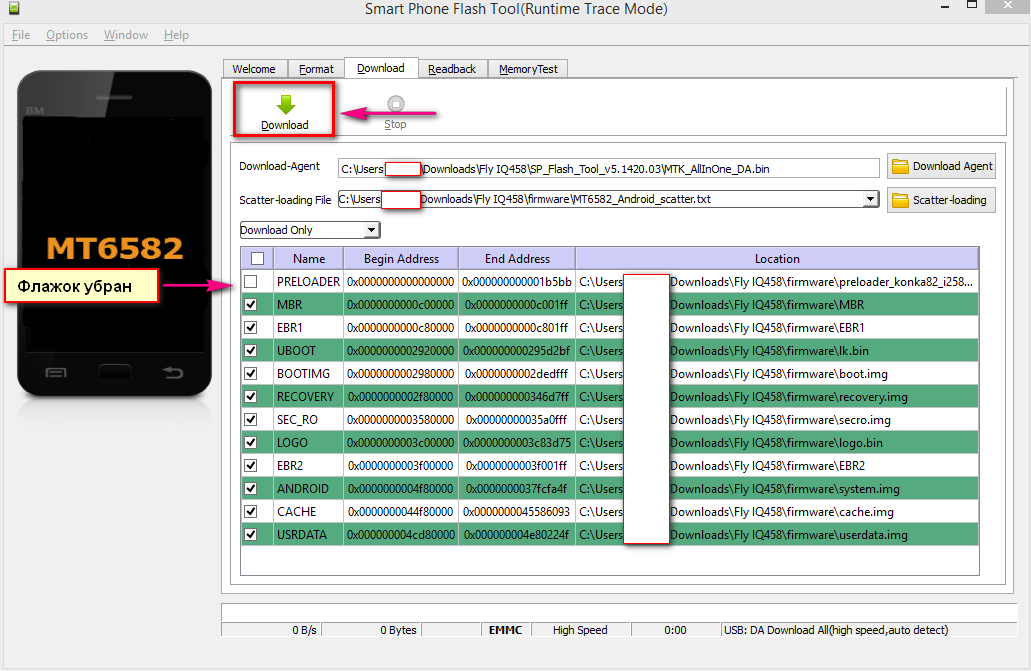Click the lk.bin location cell
The height and width of the screenshot is (671, 1031).
[777, 351]
